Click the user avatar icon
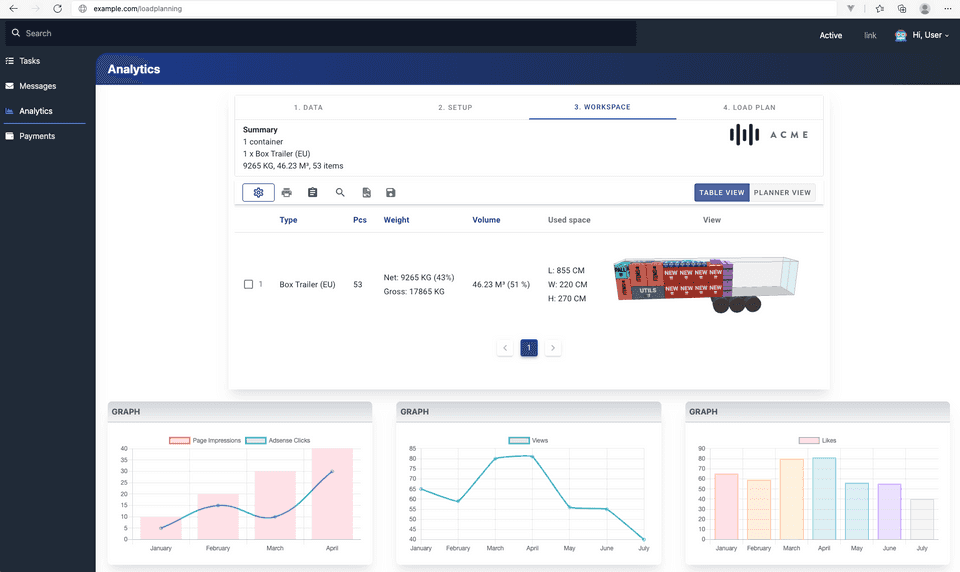The height and width of the screenshot is (572, 960). 901,36
